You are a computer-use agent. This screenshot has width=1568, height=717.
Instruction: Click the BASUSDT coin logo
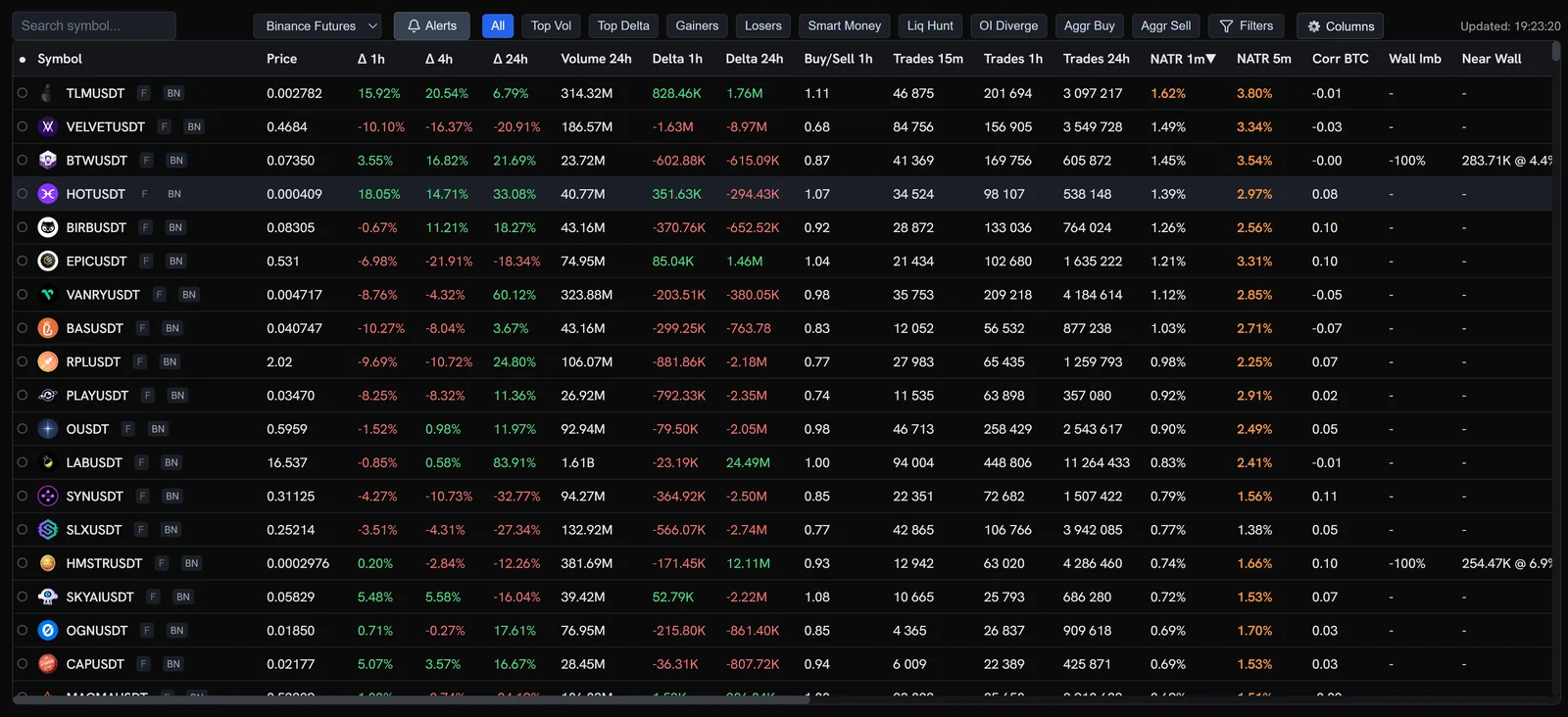click(x=47, y=328)
